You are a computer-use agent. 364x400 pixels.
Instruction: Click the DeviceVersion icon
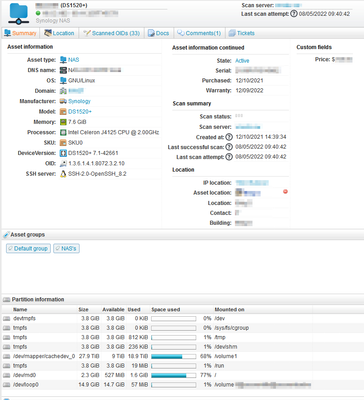[x=63, y=153]
